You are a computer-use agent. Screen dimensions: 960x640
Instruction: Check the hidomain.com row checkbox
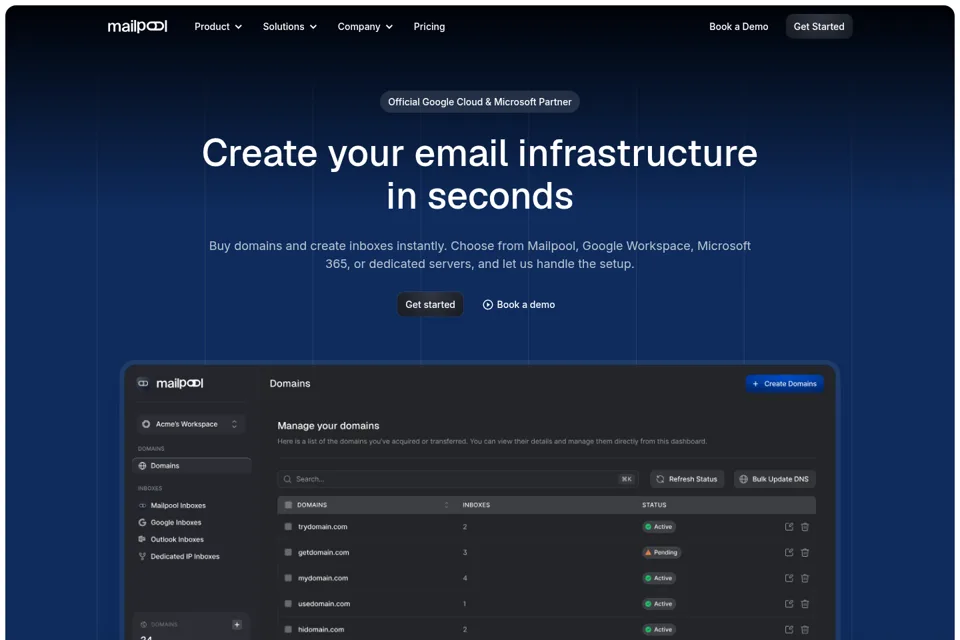(288, 630)
